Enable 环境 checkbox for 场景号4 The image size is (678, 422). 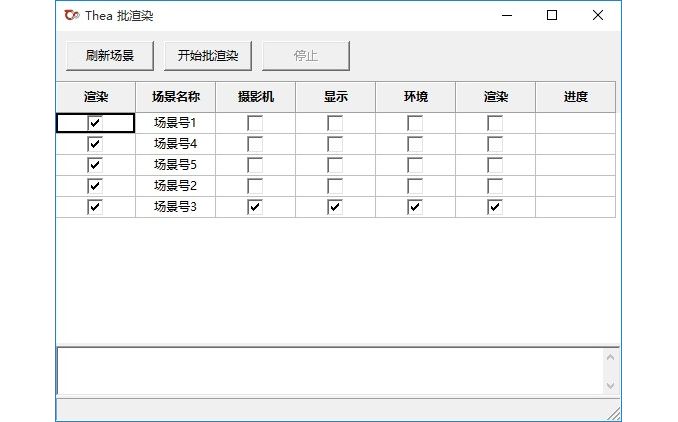415,144
